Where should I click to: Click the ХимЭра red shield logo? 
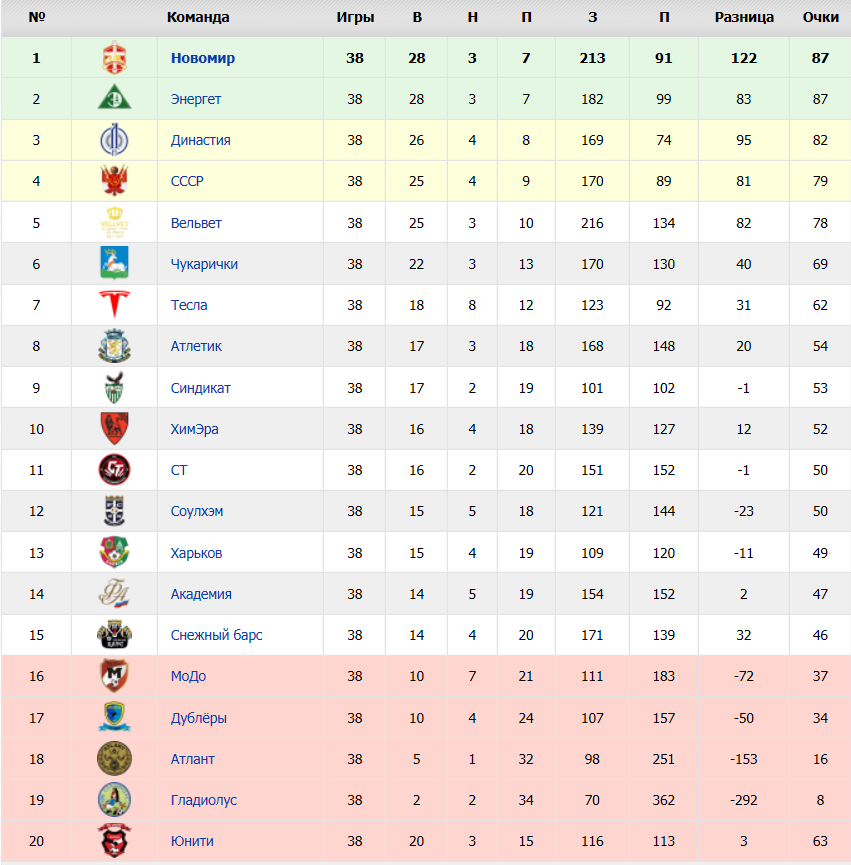(114, 428)
